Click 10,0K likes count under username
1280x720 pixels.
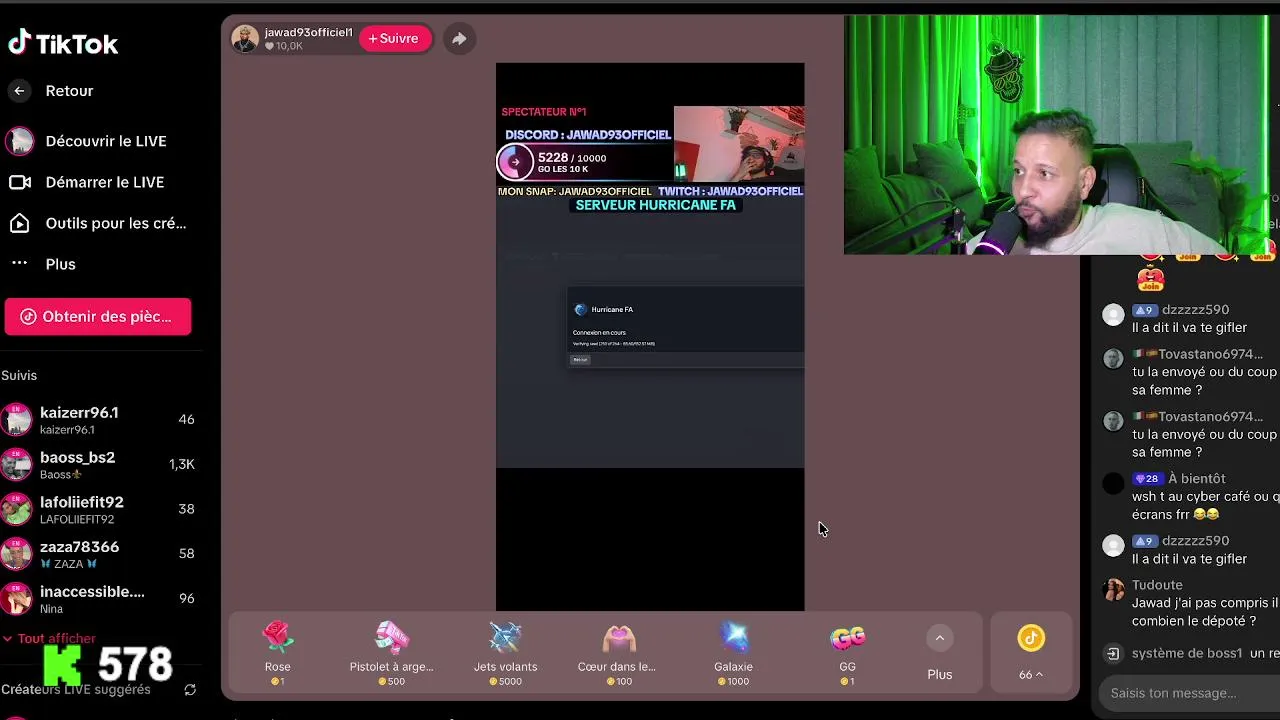point(283,46)
